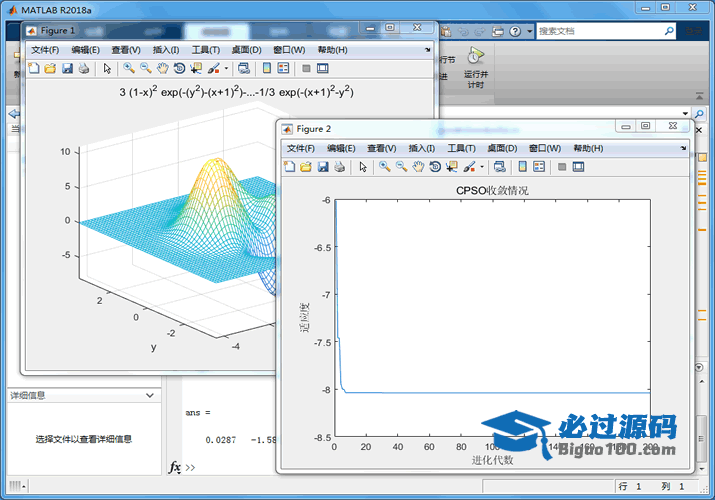Image resolution: width=715 pixels, height=500 pixels.
Task: Open File (文件) menu in Figure 2
Action: coord(300,148)
